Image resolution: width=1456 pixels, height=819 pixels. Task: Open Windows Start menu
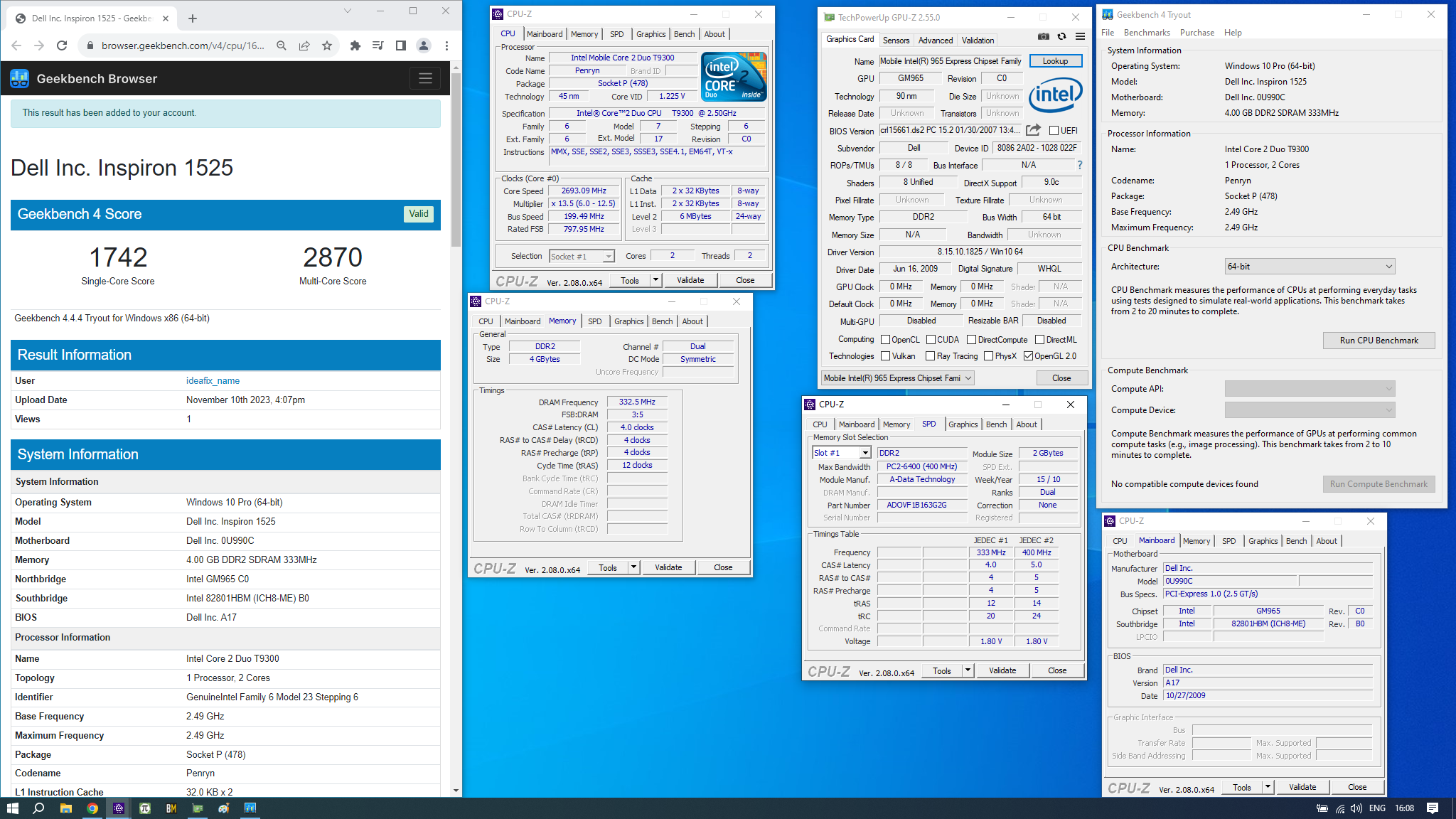click(12, 808)
